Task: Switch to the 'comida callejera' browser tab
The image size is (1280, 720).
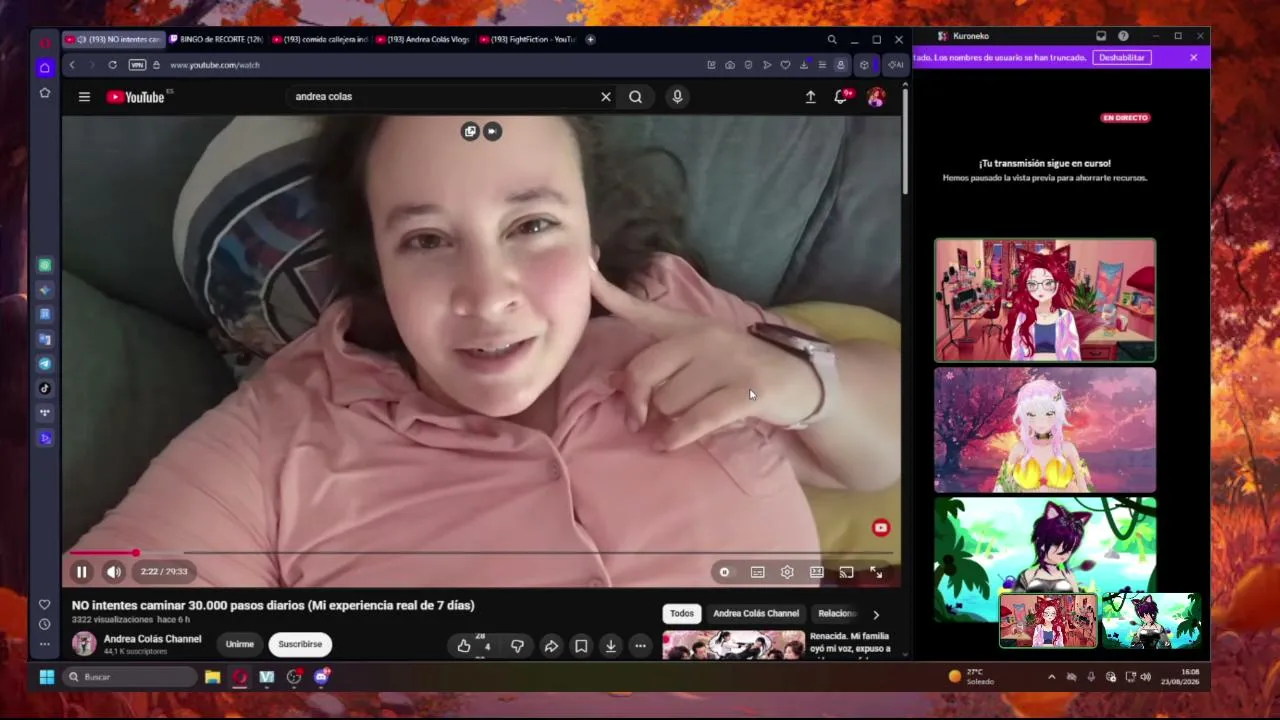Action: [320, 40]
